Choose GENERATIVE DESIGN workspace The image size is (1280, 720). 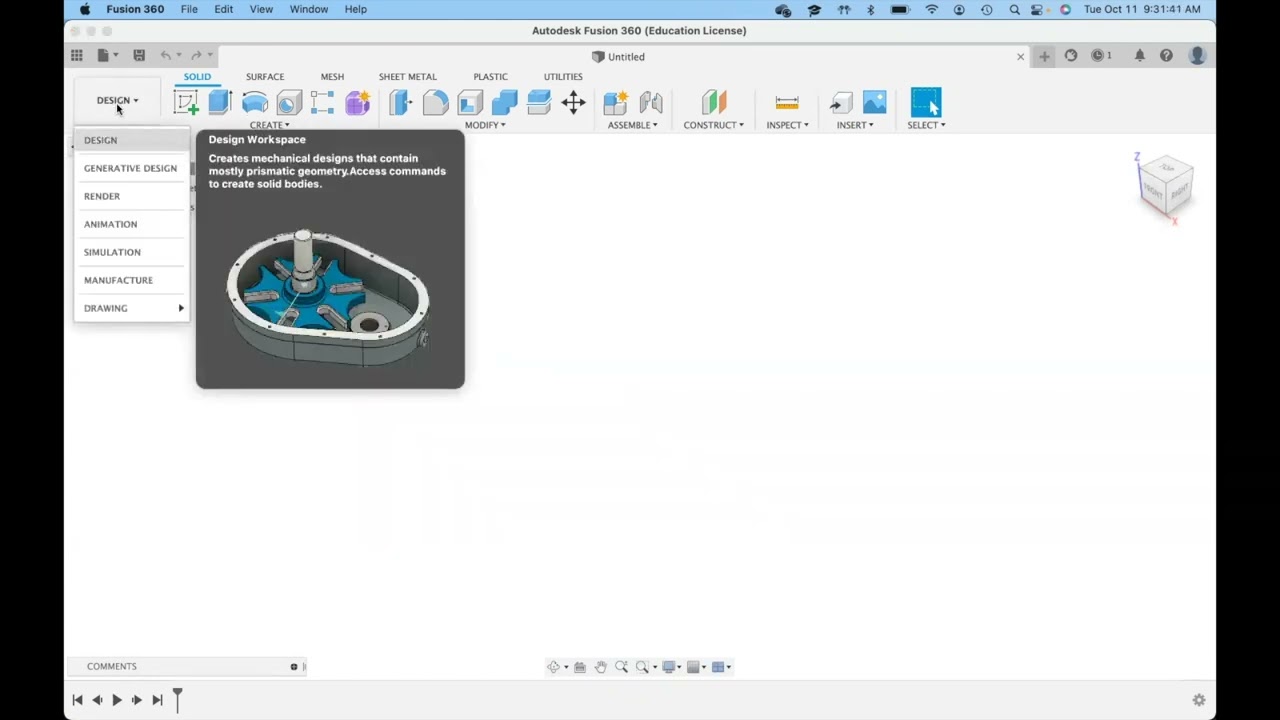(x=131, y=168)
